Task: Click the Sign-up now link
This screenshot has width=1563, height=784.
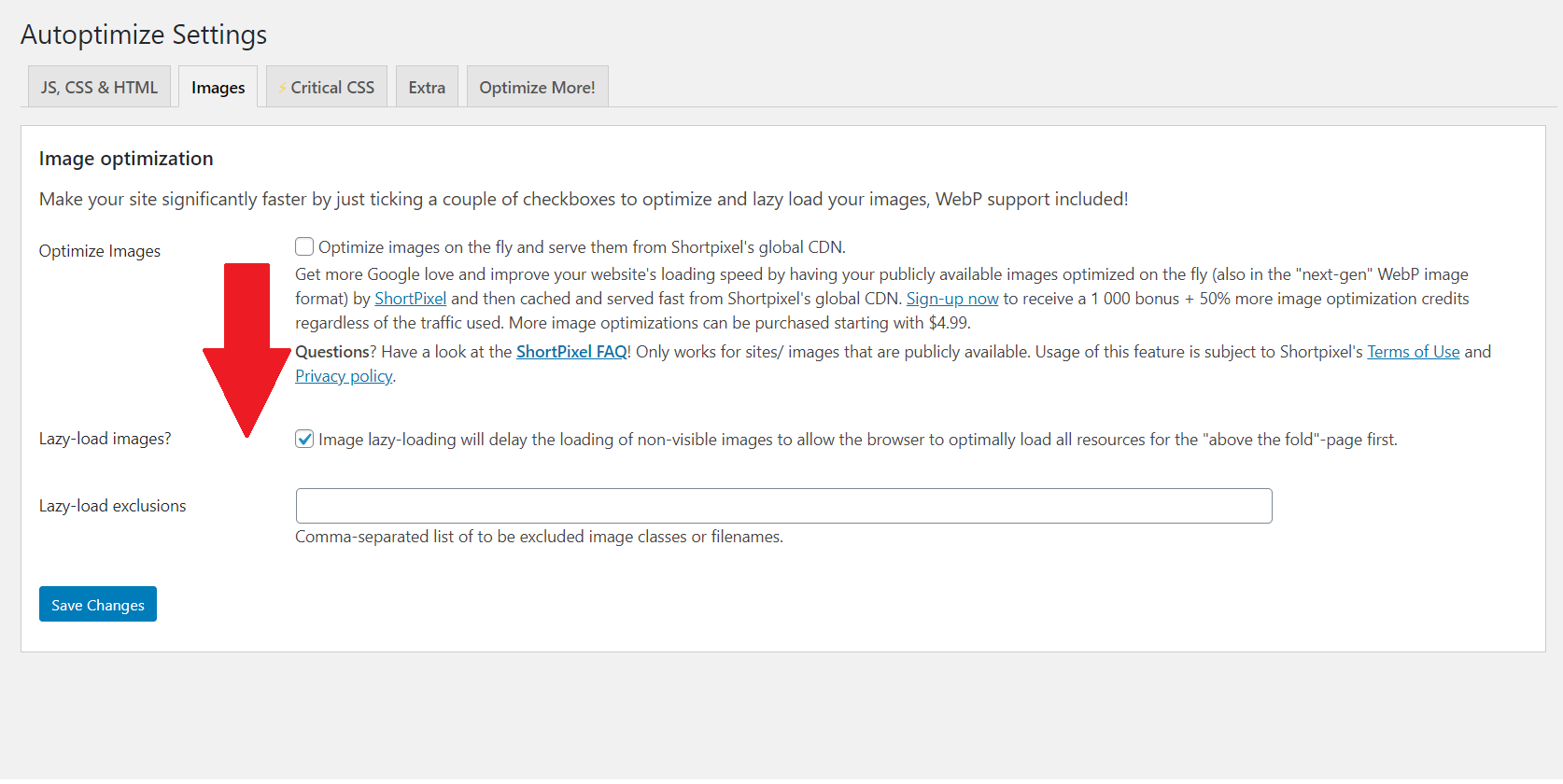Action: pyautogui.click(x=951, y=298)
